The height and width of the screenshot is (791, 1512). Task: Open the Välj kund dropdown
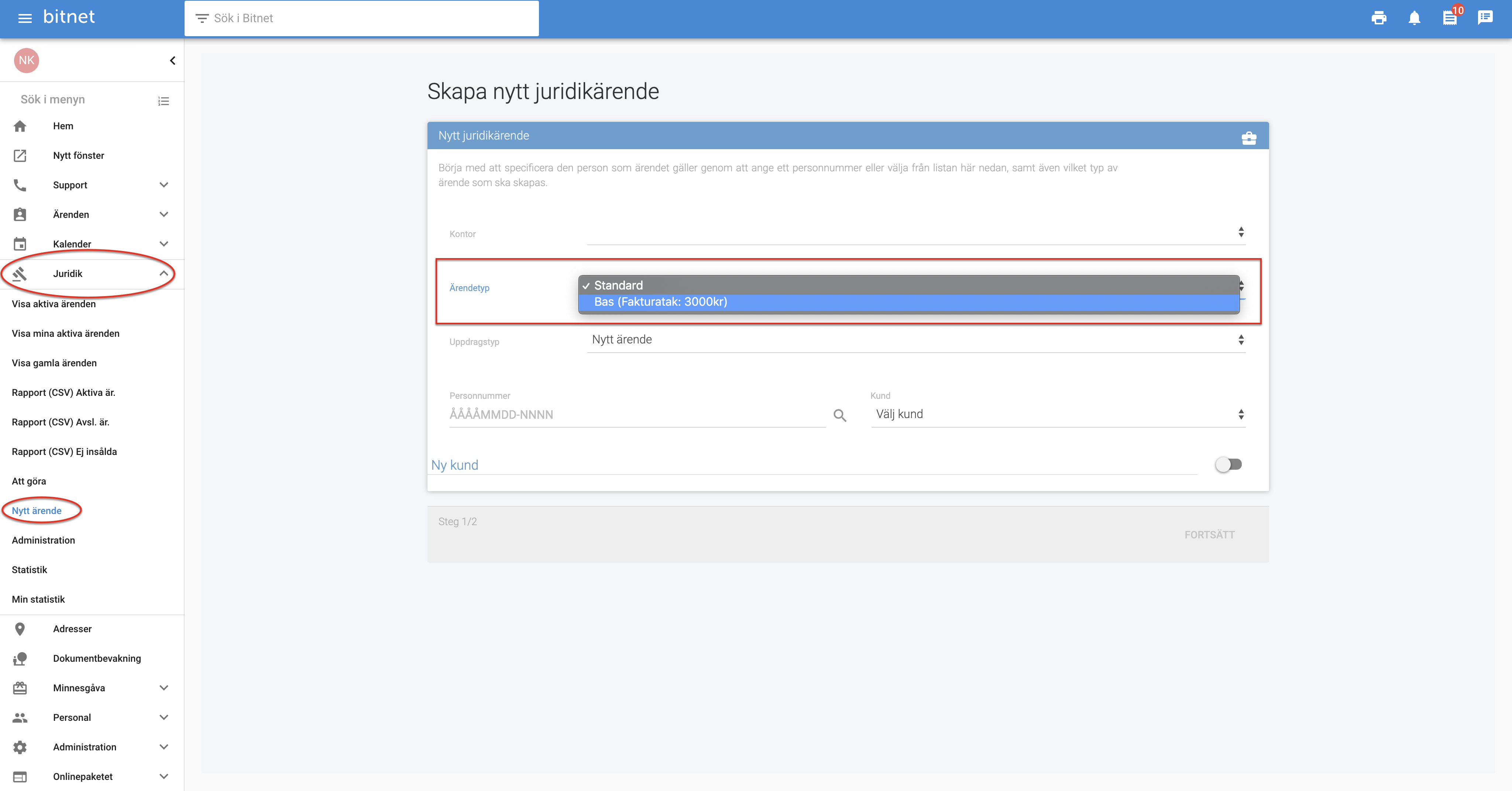pyautogui.click(x=1058, y=415)
